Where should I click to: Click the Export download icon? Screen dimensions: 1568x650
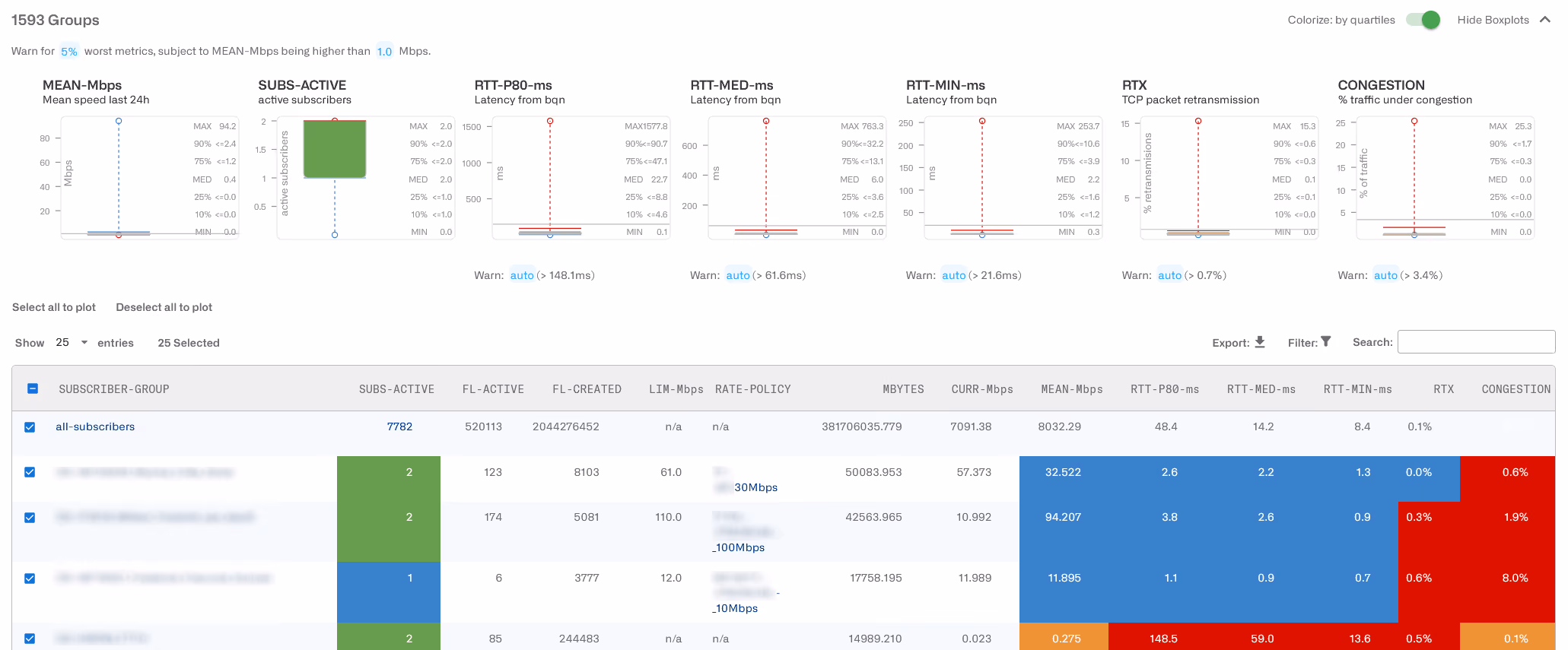tap(1260, 342)
